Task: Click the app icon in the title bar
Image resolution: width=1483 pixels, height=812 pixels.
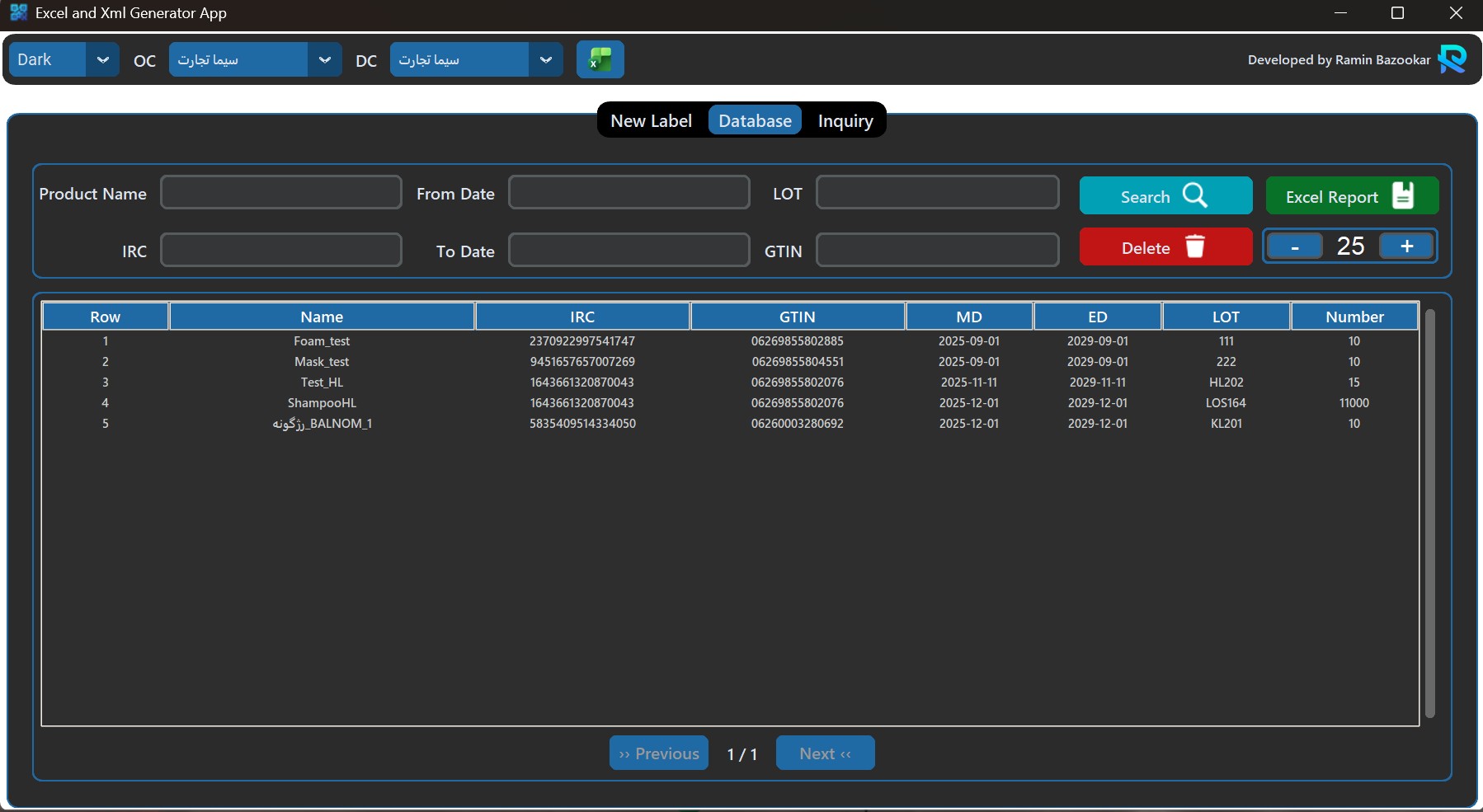Action: point(18,12)
